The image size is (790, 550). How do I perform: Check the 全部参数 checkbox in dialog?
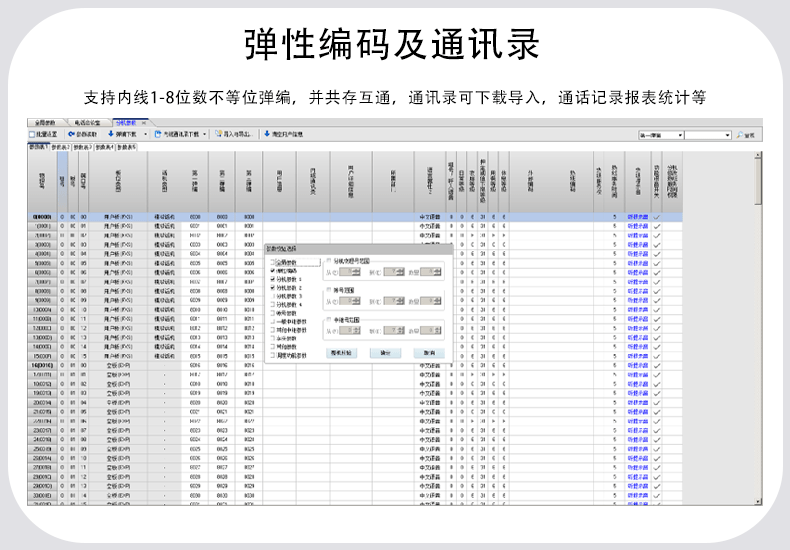(273, 262)
